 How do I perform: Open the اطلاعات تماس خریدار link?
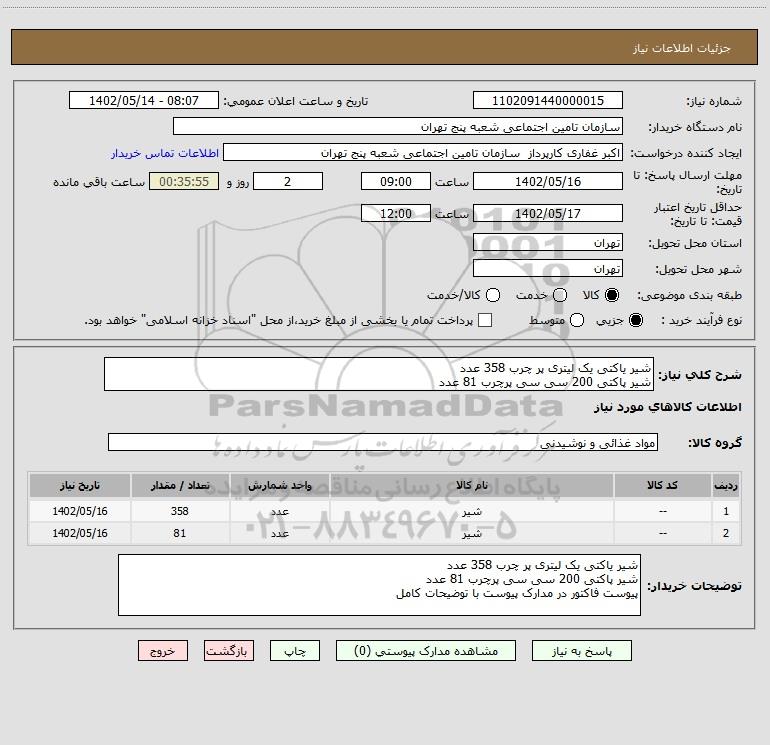tap(165, 153)
